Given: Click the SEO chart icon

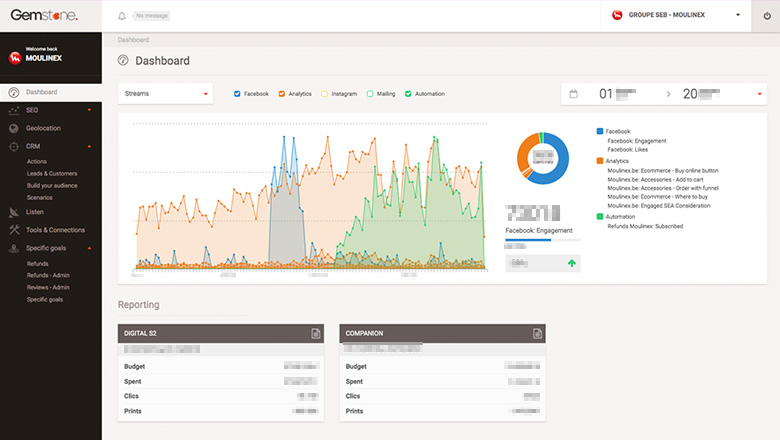Looking at the screenshot, I should tap(14, 110).
